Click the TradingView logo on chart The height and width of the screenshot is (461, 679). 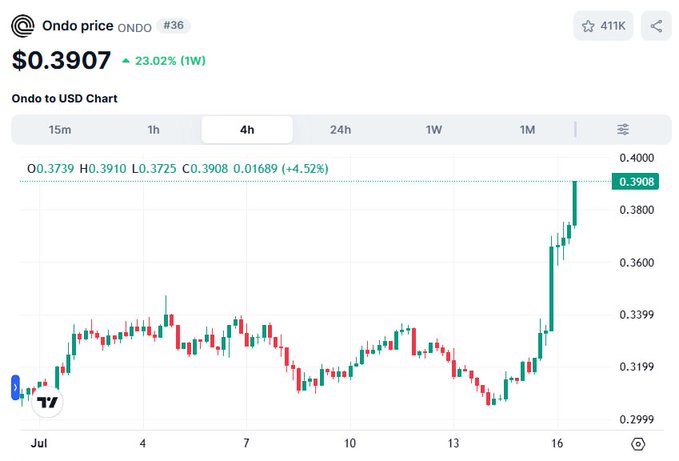tap(47, 402)
